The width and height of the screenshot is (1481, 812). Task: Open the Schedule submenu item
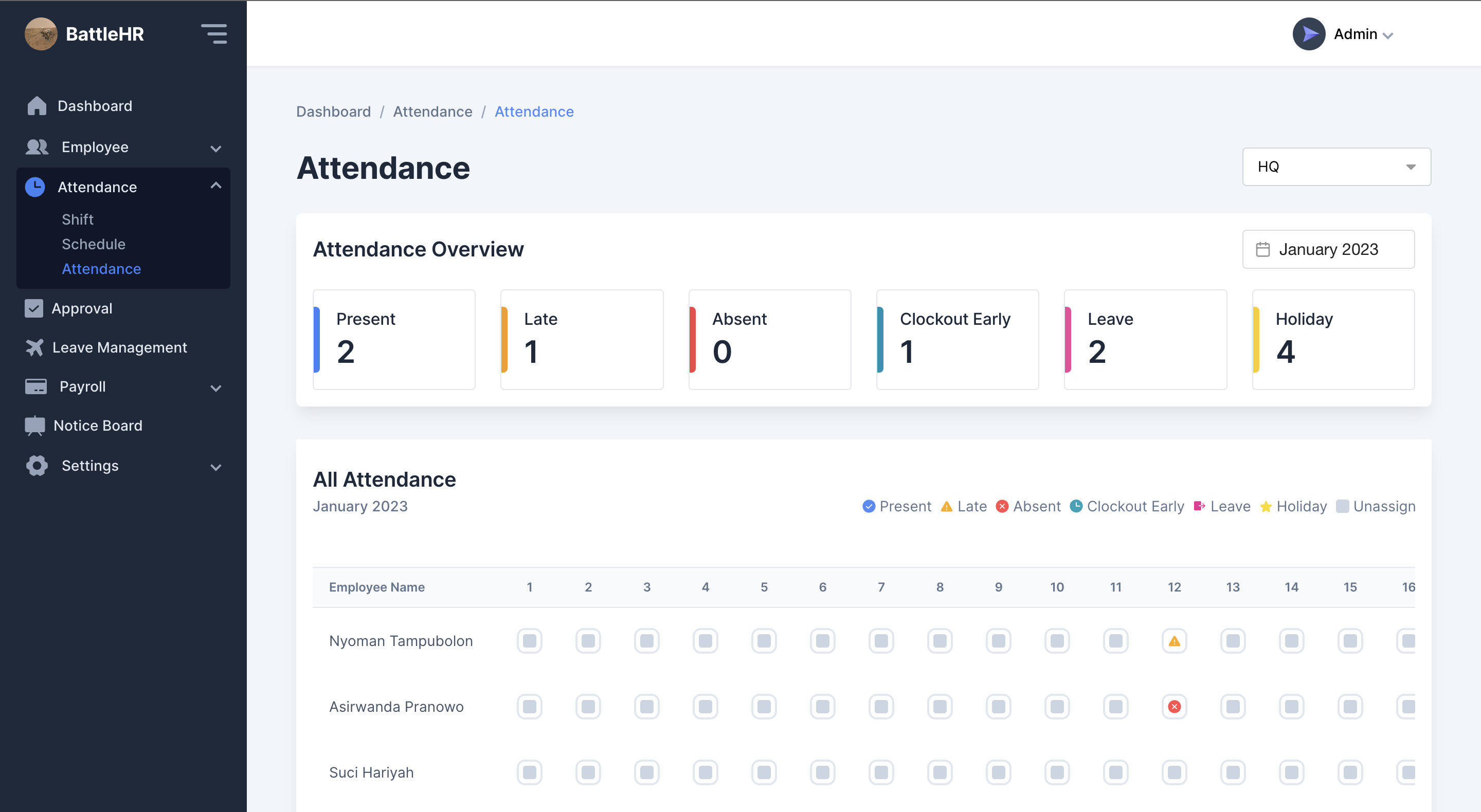[x=93, y=244]
